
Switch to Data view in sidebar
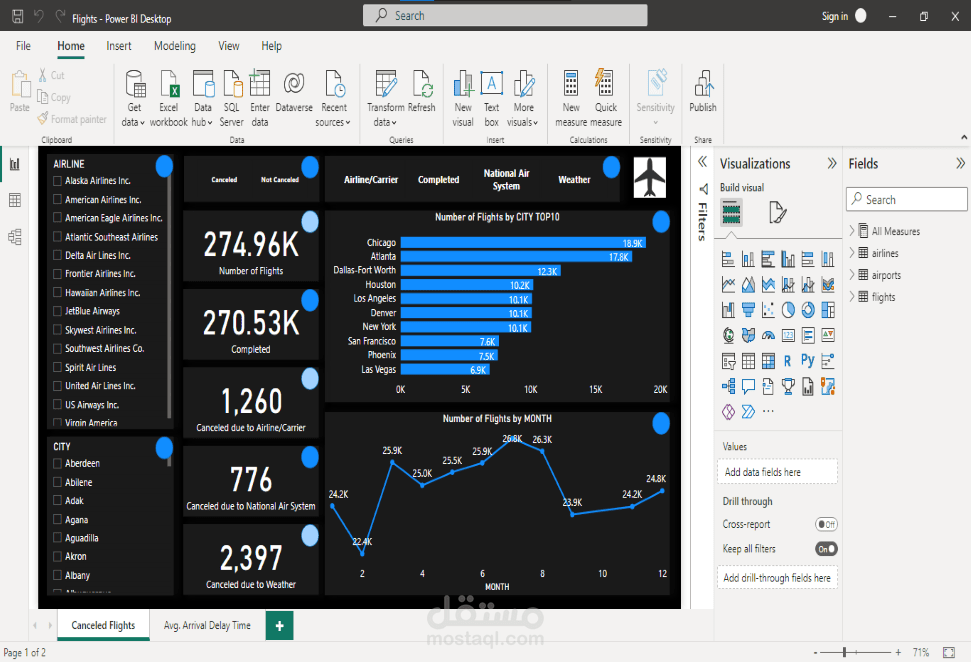pyautogui.click(x=15, y=200)
